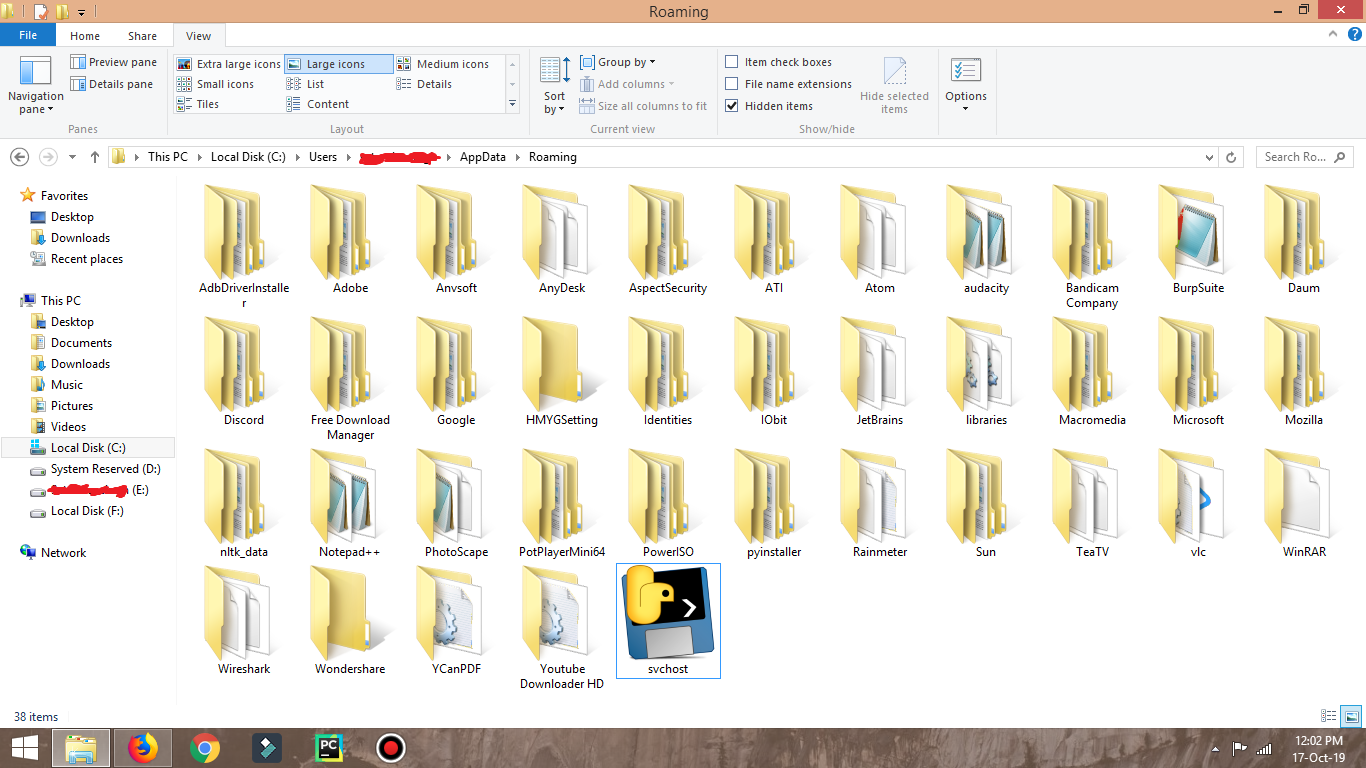Open the WinRAR folder

click(1304, 504)
